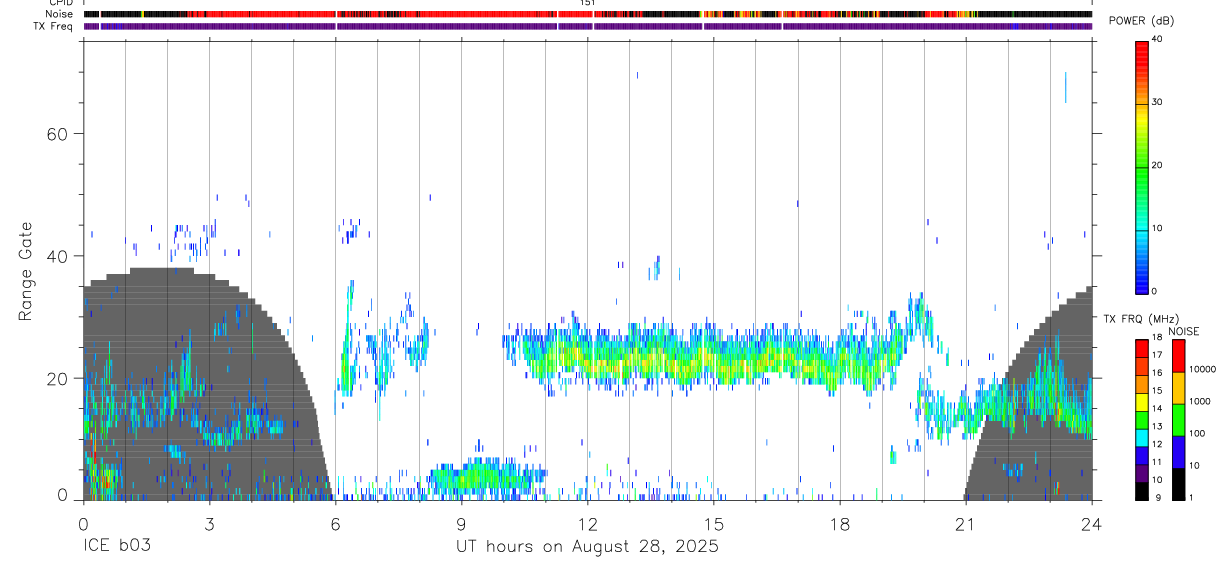Click the purple TX Freq strip bar
1228x567 pixels.
coord(587,26)
